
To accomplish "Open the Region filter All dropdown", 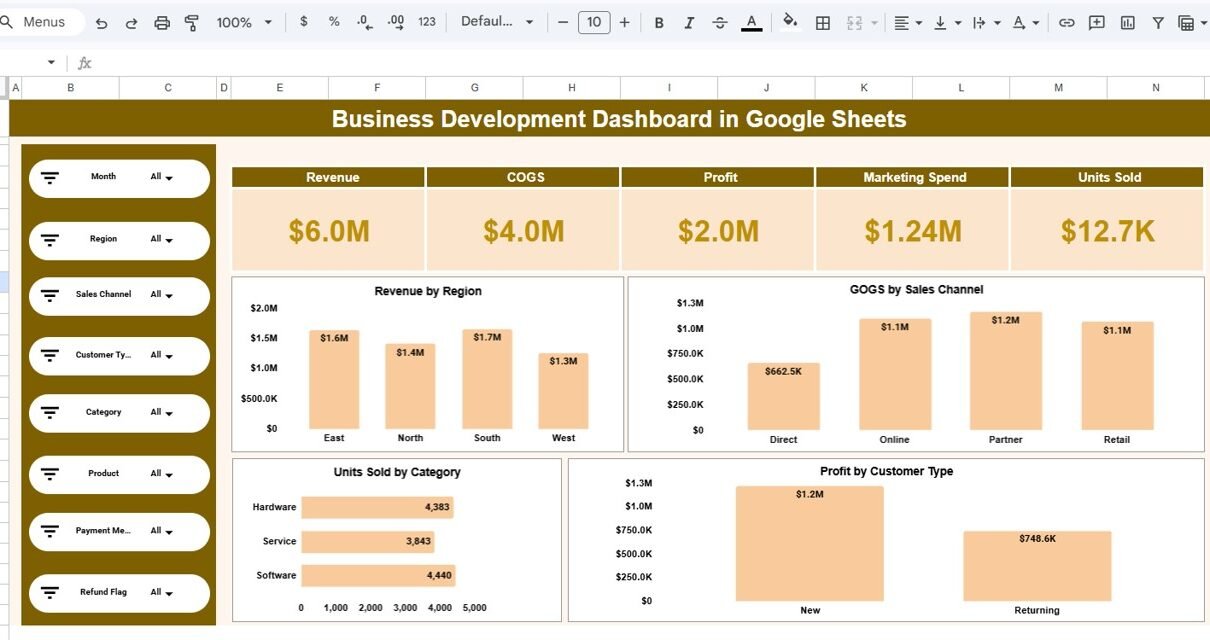I will [162, 240].
